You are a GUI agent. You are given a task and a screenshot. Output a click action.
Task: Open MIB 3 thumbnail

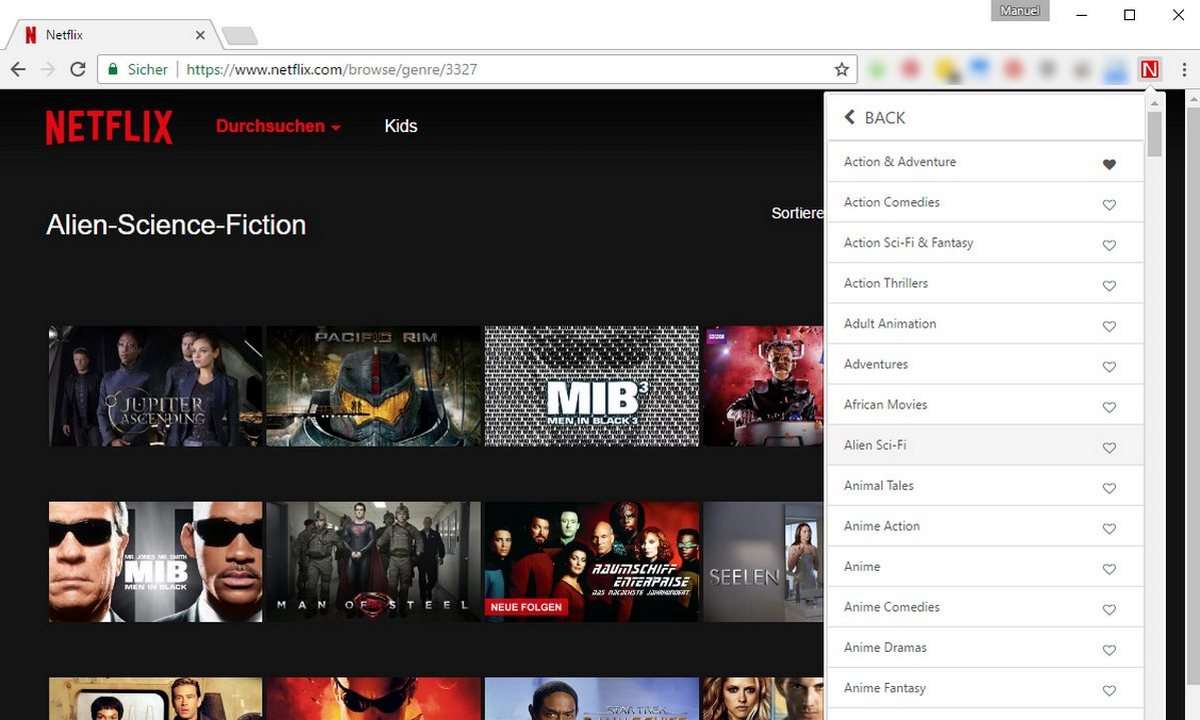pos(592,386)
